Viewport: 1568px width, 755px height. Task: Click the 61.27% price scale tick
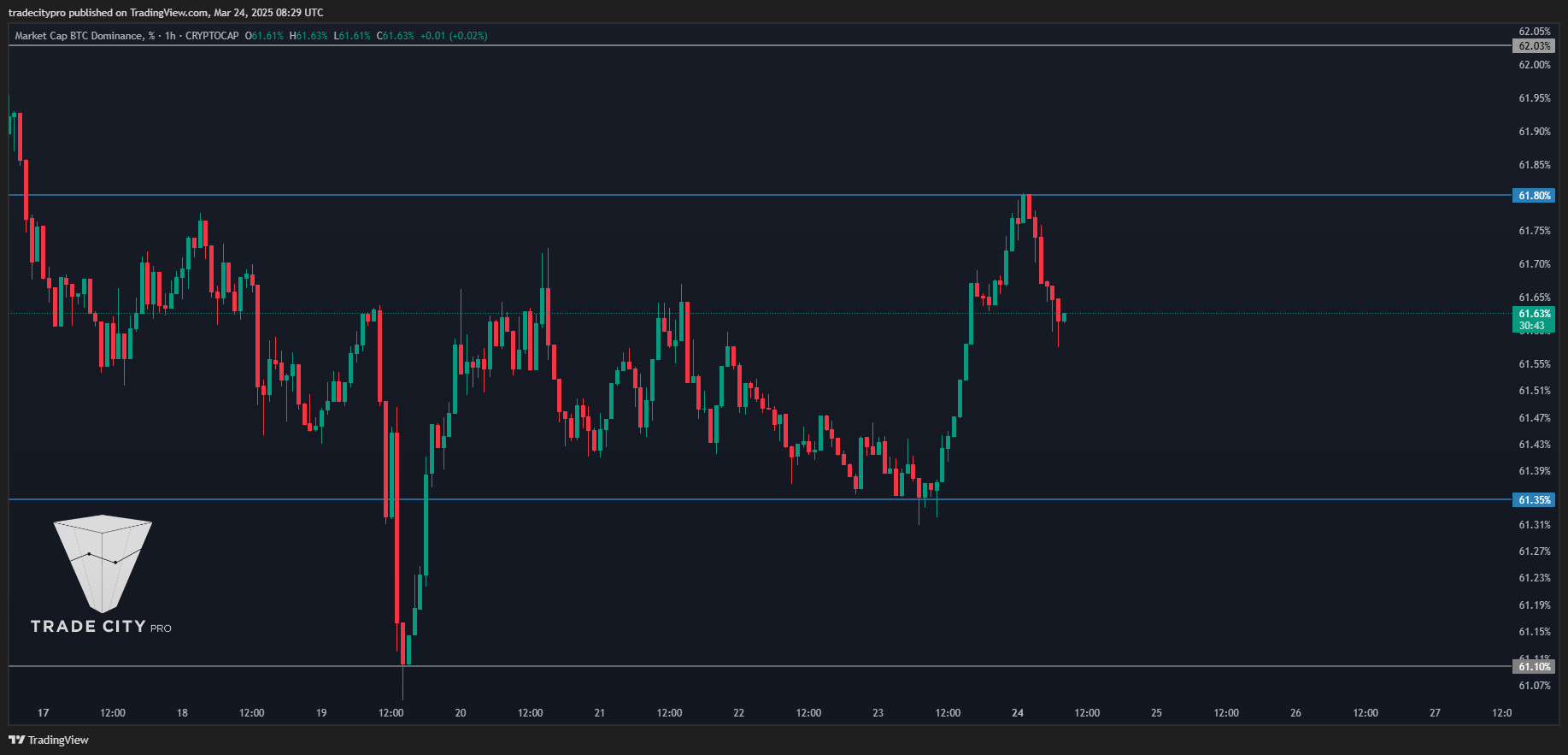(1534, 552)
